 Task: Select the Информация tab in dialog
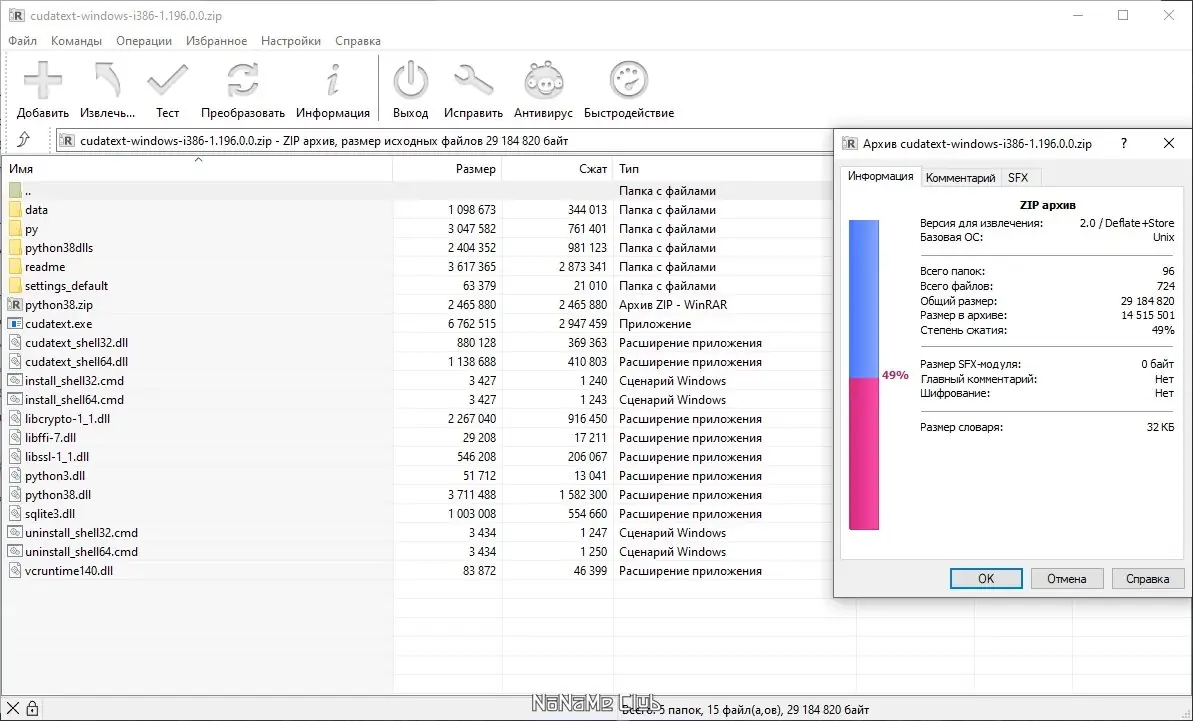click(x=880, y=176)
